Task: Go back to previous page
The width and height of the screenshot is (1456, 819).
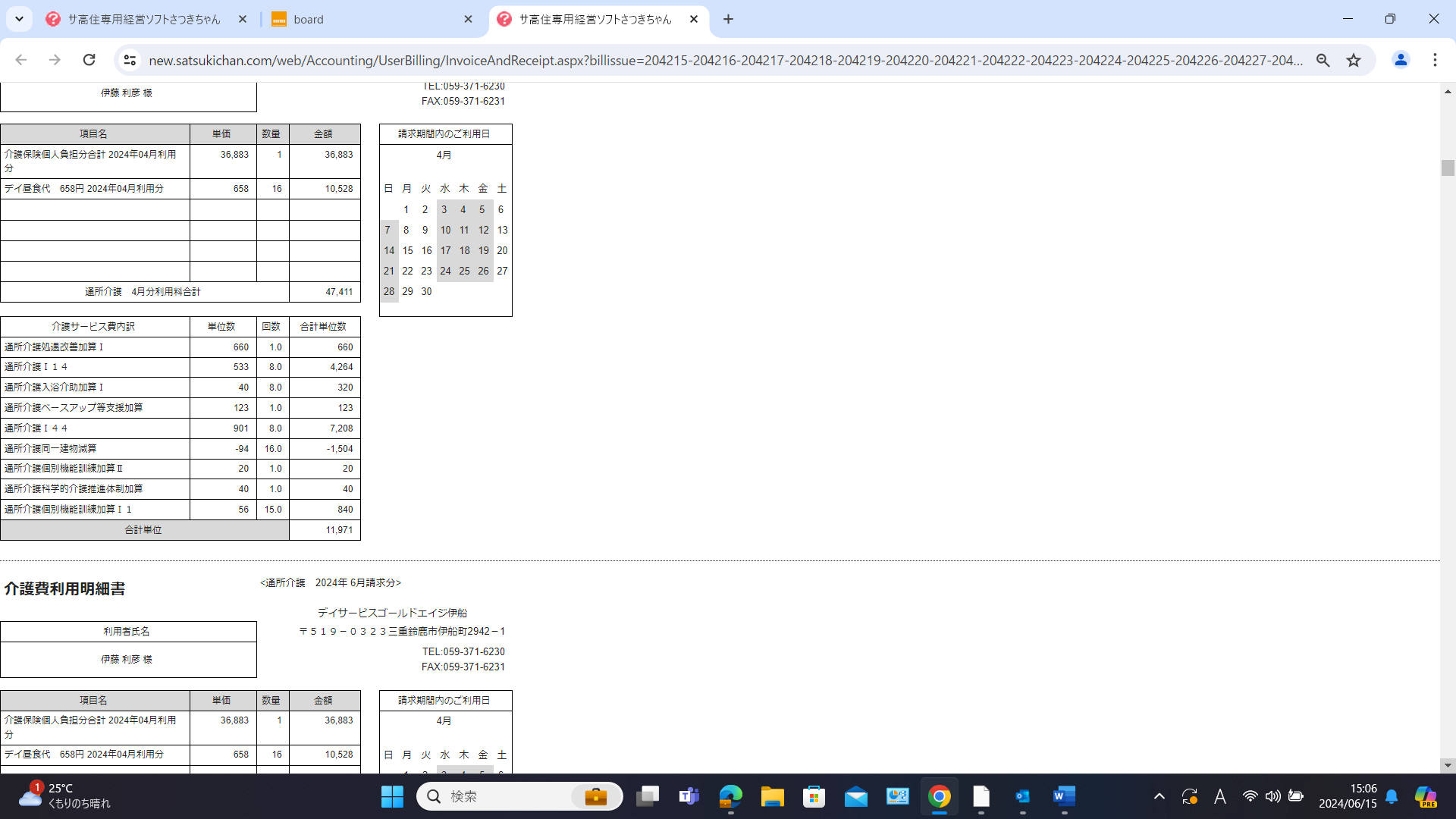Action: pos(21,60)
